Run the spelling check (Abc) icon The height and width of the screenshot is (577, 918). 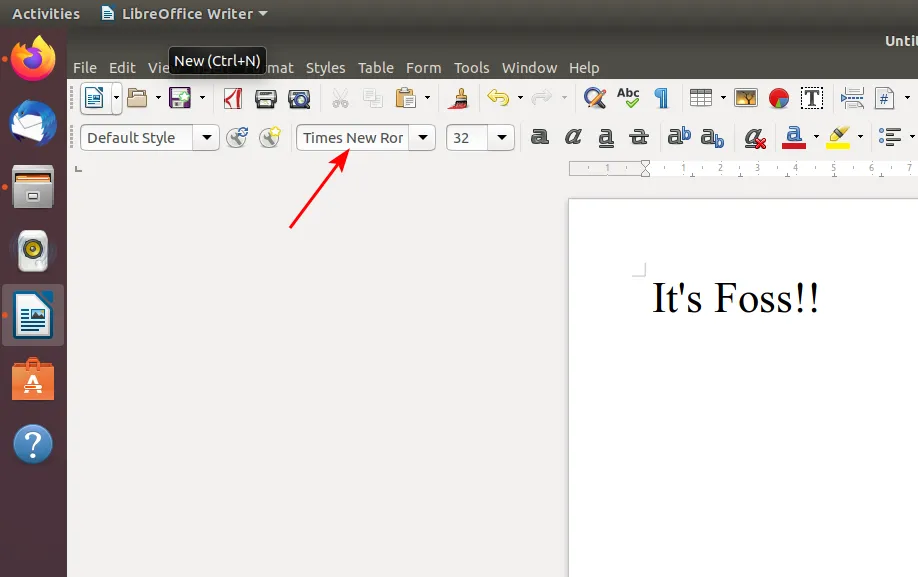pos(628,98)
